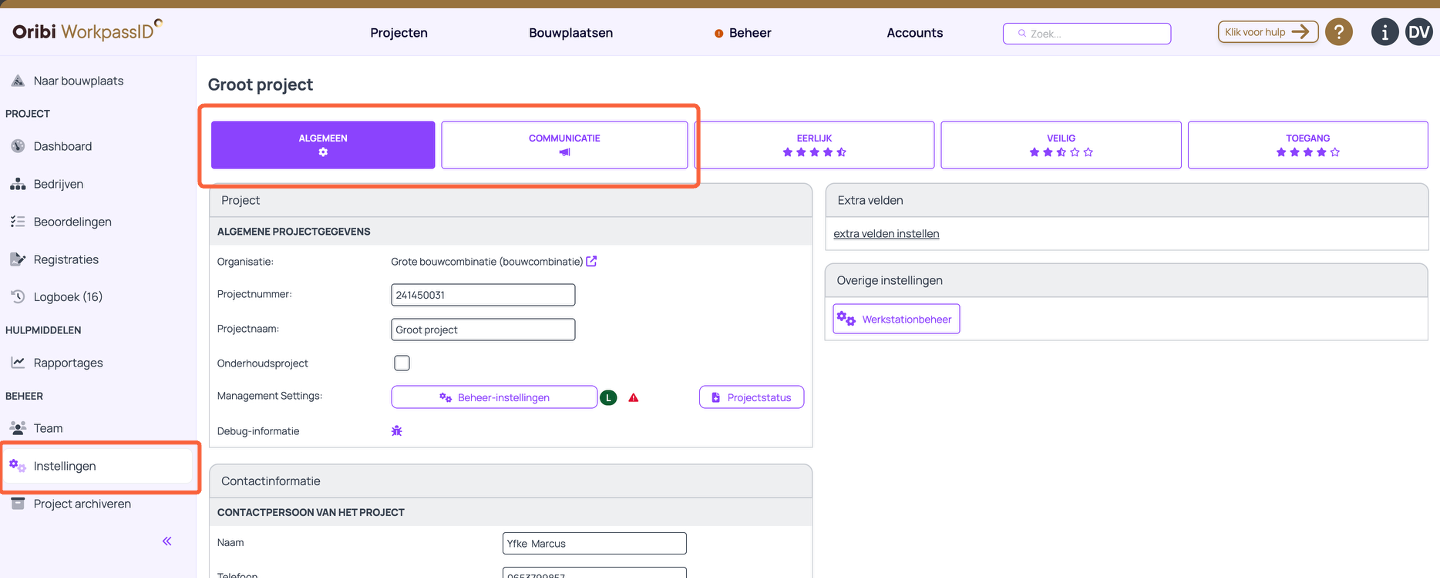This screenshot has width=1440, height=578.
Task: Select the Toegang tab
Action: click(1308, 145)
